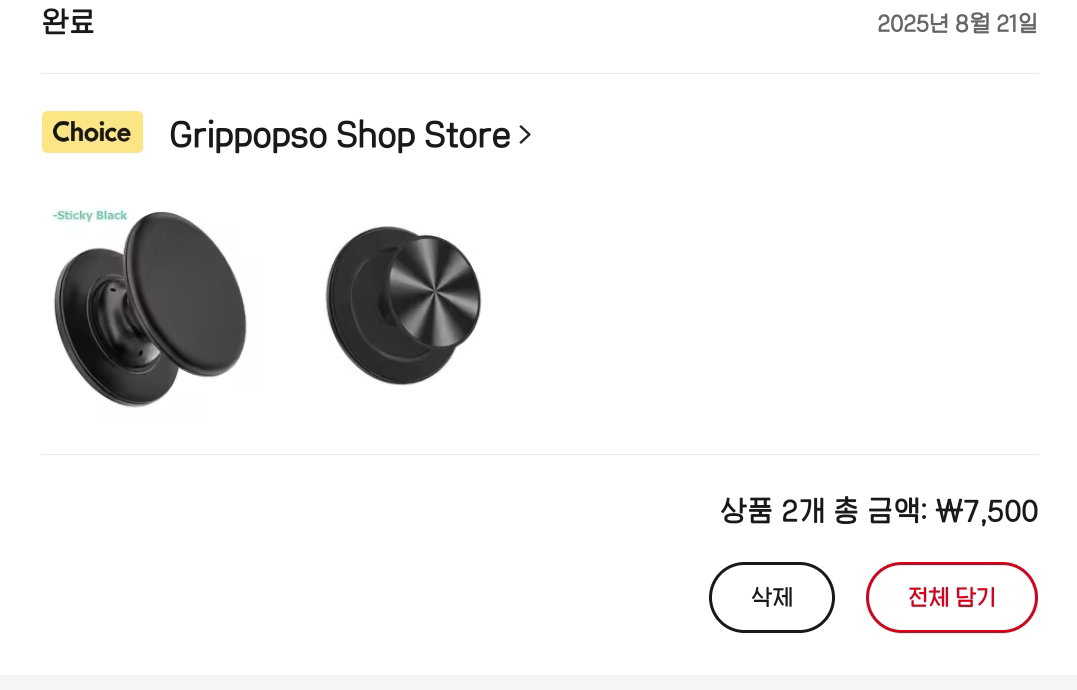Click the yellow Choice badge

point(92,132)
